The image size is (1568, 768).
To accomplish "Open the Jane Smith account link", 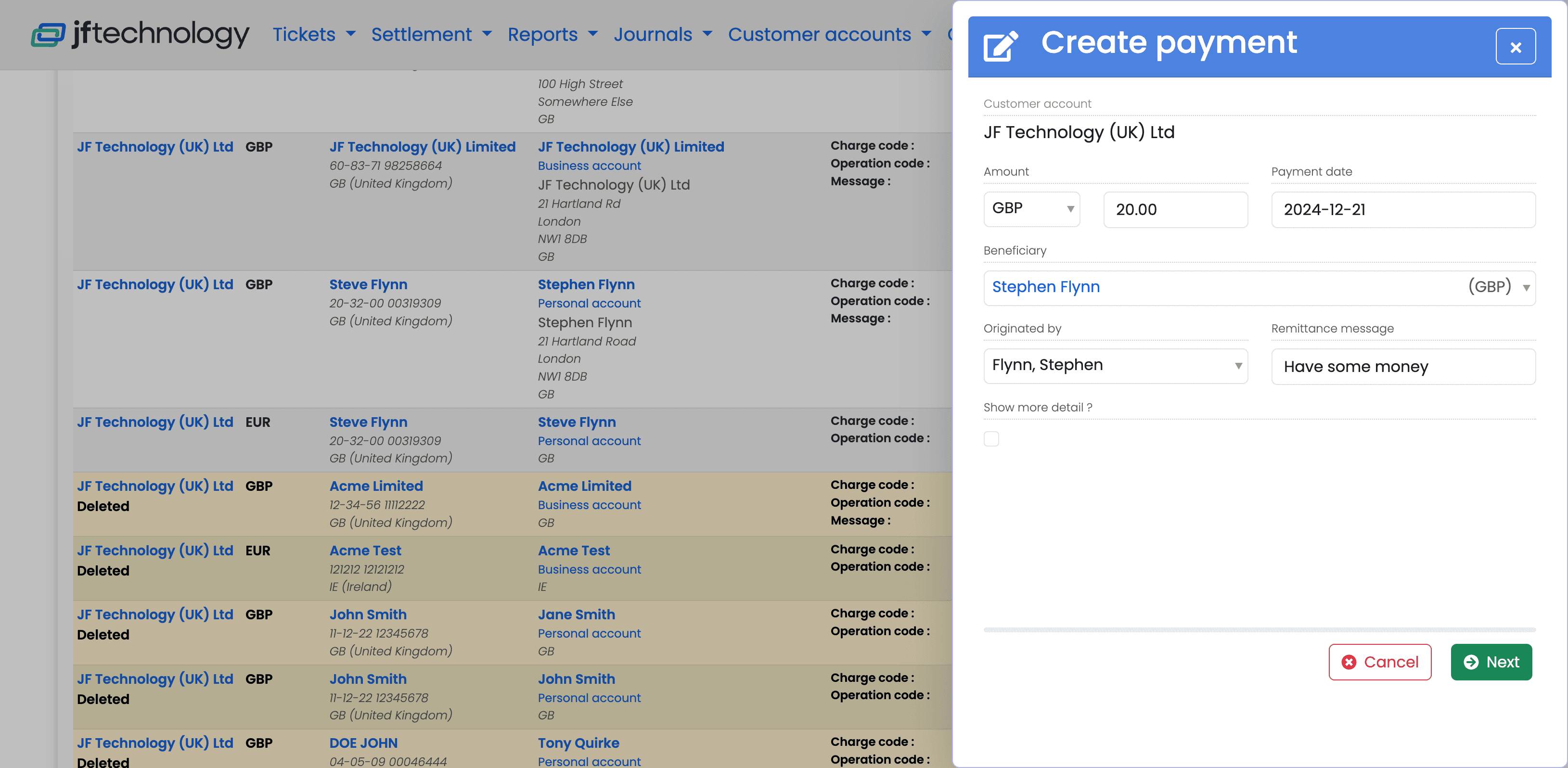I will click(576, 614).
